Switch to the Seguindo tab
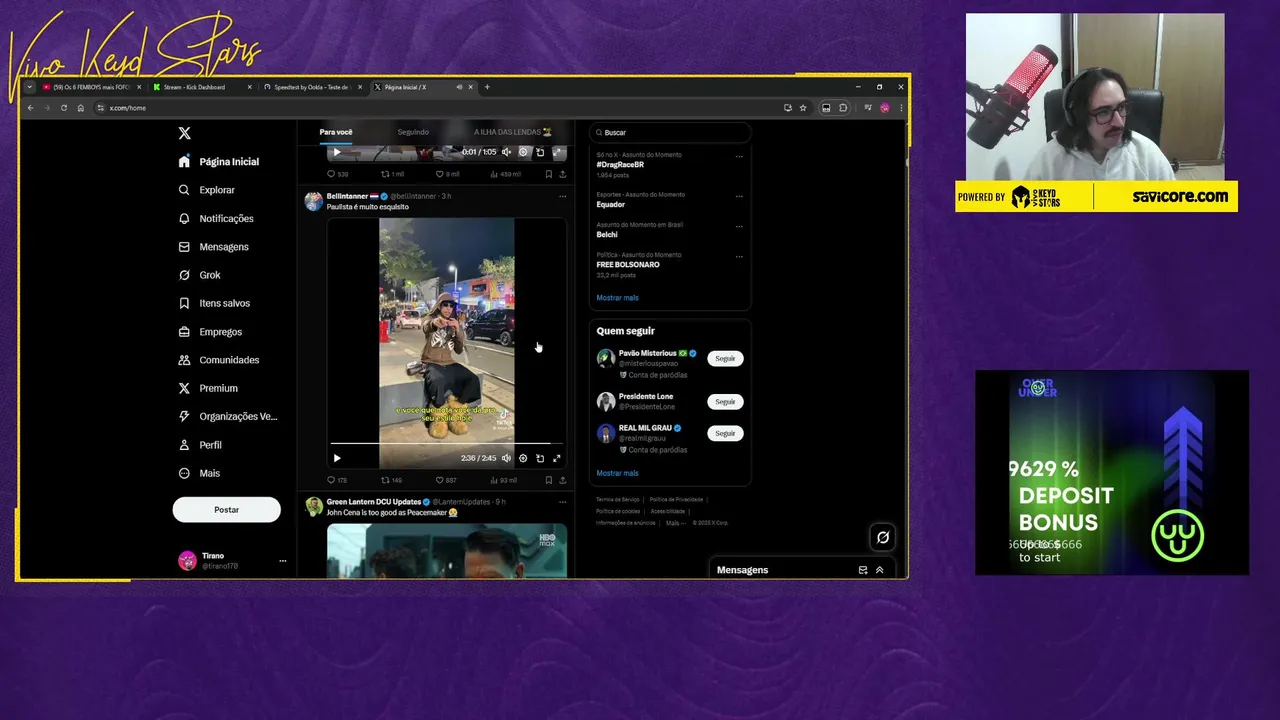This screenshot has height=720, width=1280. [413, 132]
